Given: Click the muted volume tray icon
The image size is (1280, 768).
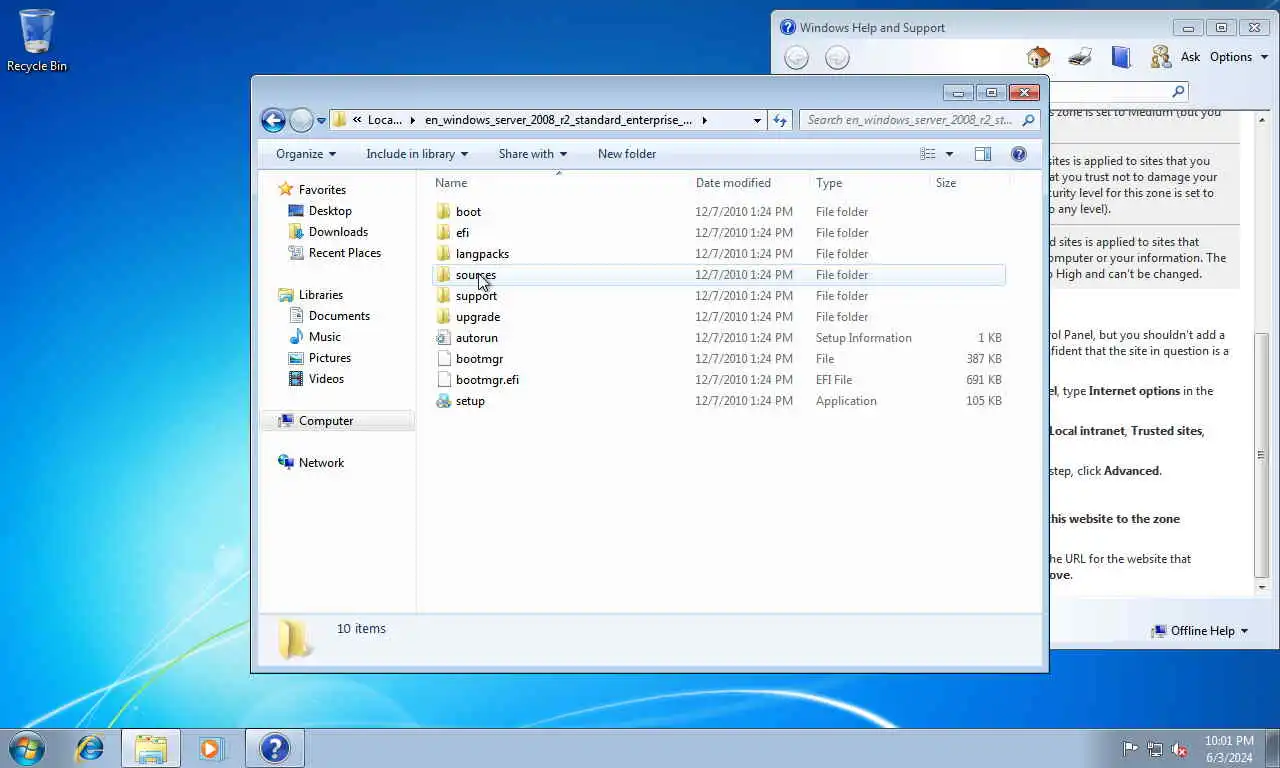Looking at the screenshot, I should tap(1179, 749).
